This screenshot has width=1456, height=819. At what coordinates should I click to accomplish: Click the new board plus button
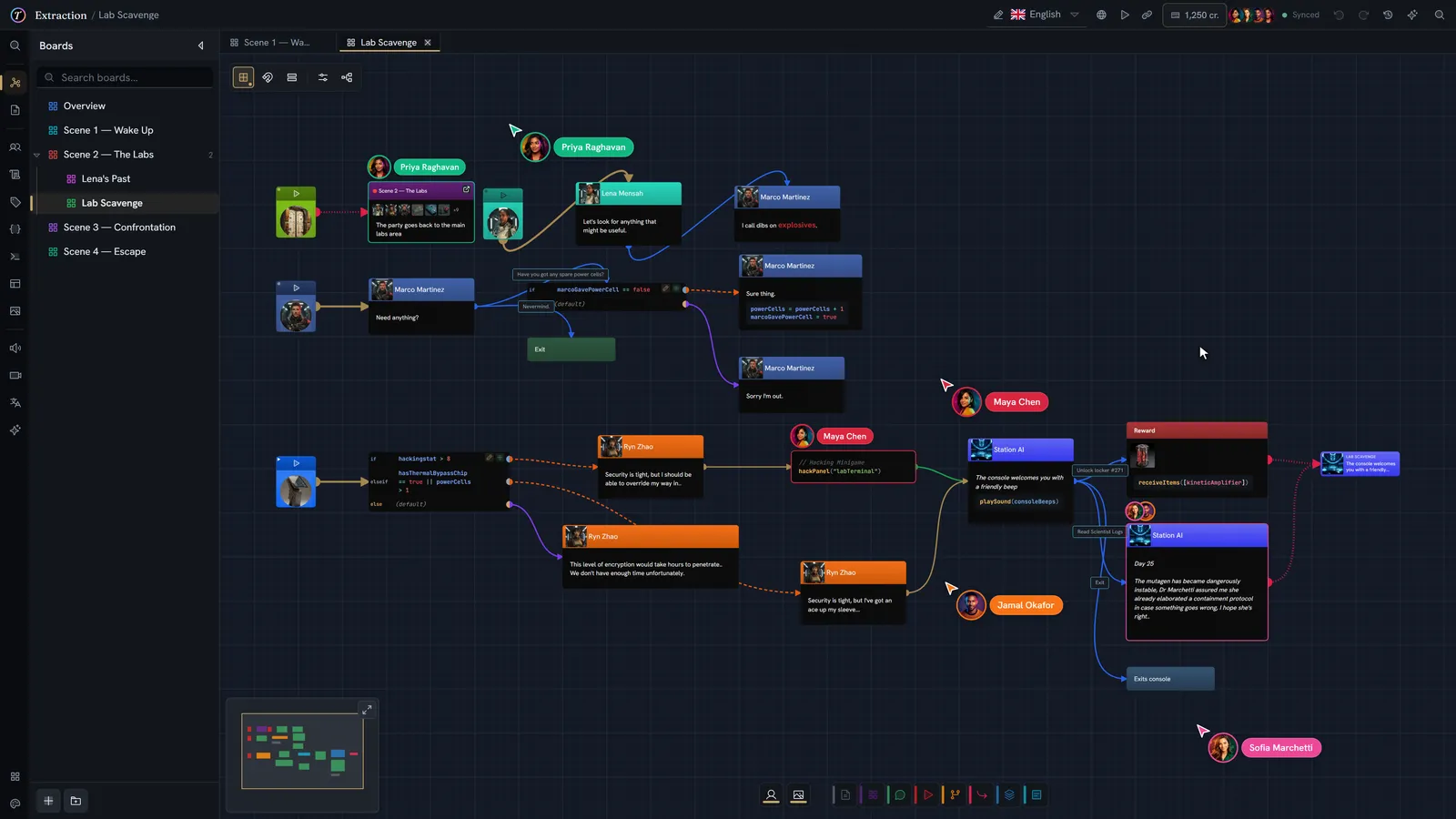(x=48, y=801)
